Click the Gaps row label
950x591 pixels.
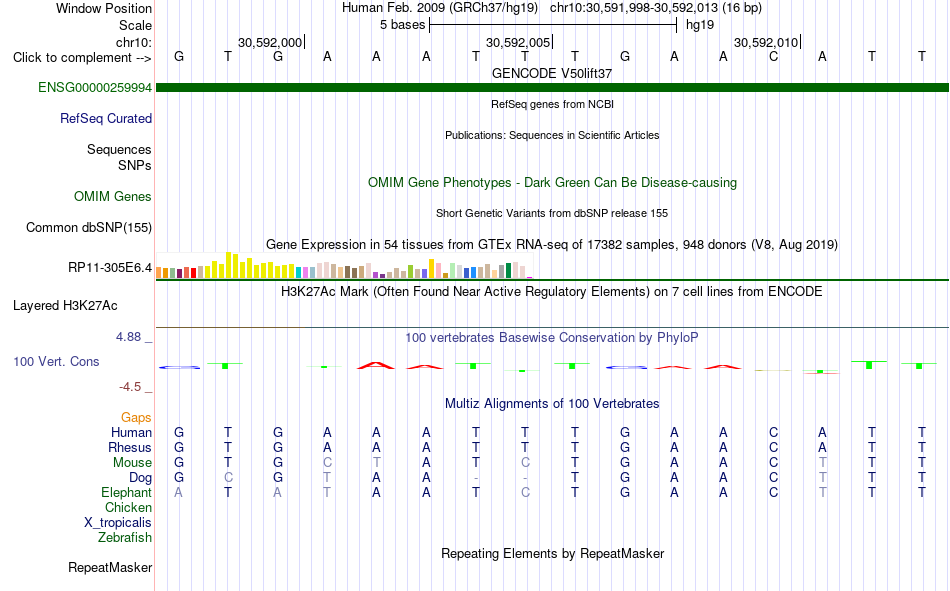[x=136, y=417]
